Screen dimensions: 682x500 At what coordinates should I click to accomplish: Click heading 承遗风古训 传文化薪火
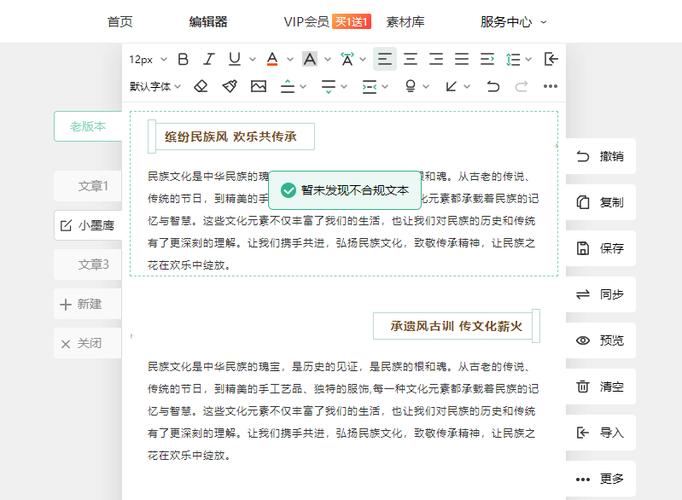pos(456,326)
